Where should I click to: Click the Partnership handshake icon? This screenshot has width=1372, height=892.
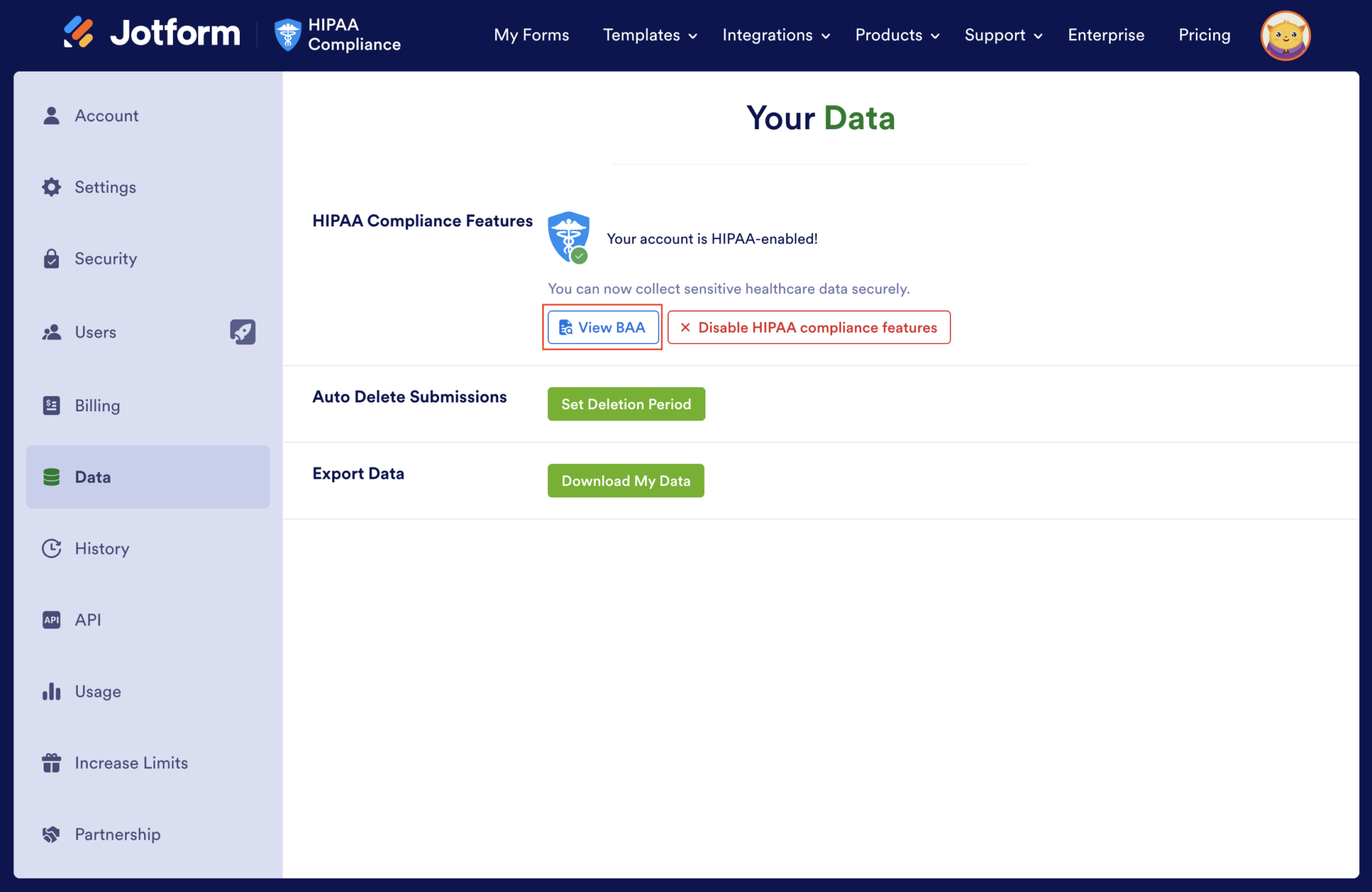pos(51,834)
